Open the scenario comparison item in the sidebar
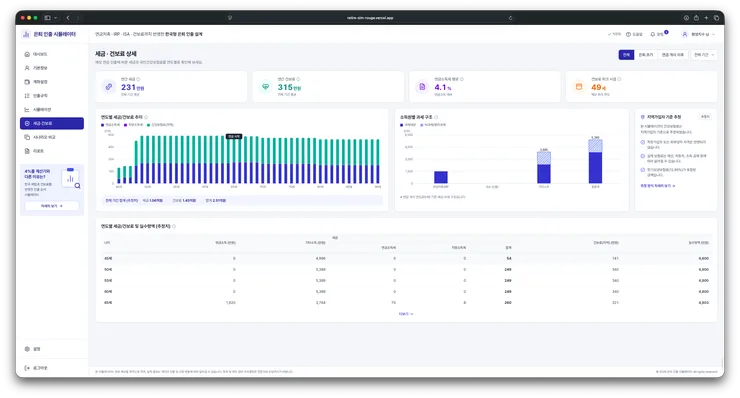 pos(51,137)
